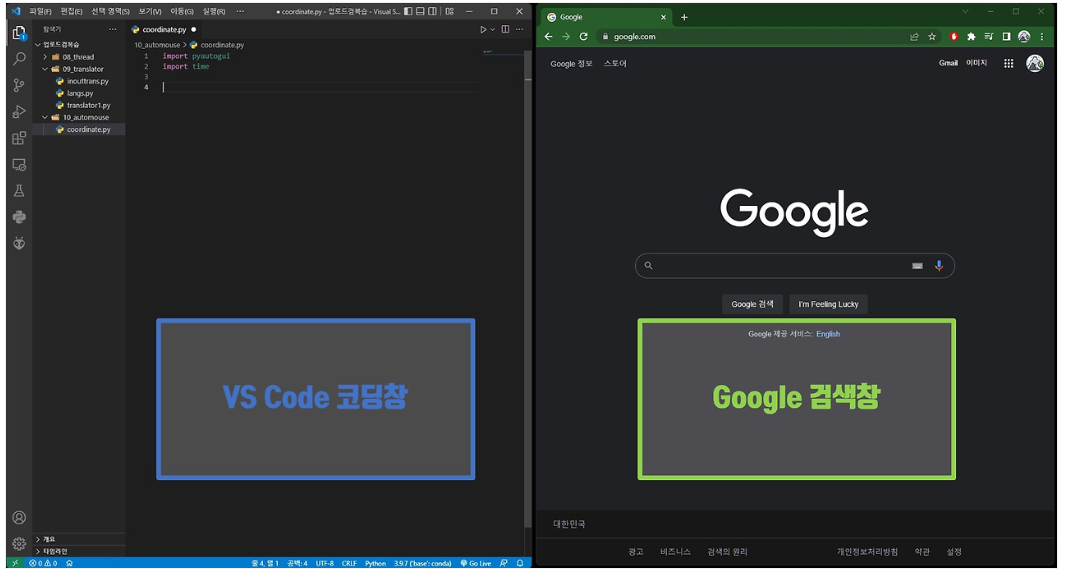Click the remote window indicator in status bar
The image size is (1067, 580).
click(15, 564)
